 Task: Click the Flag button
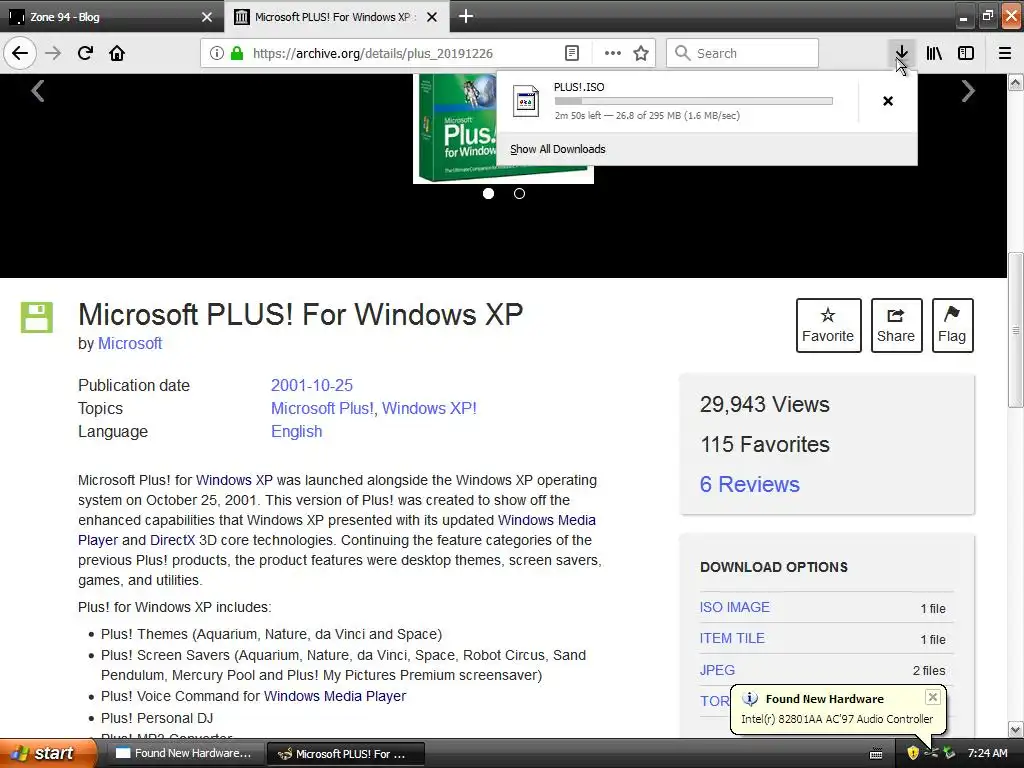[x=952, y=325]
